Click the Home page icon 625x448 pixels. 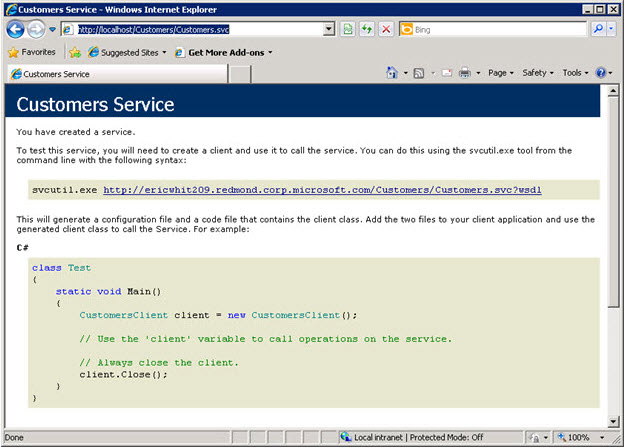click(x=392, y=73)
